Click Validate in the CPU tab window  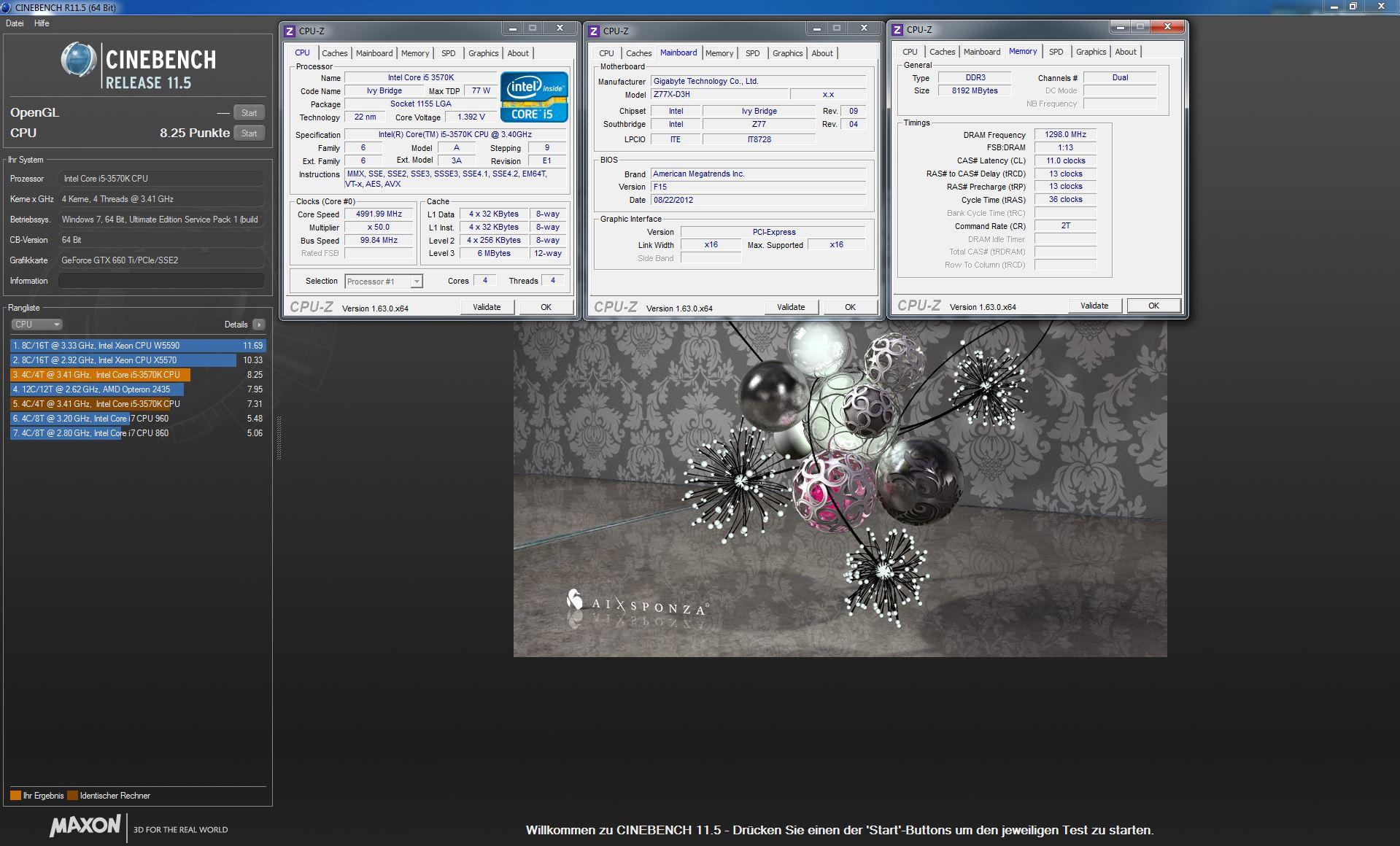pyautogui.click(x=487, y=307)
